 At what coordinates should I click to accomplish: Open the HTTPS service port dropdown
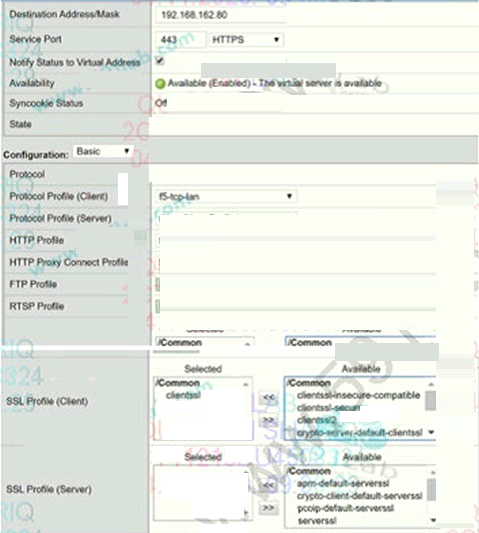pyautogui.click(x=246, y=40)
